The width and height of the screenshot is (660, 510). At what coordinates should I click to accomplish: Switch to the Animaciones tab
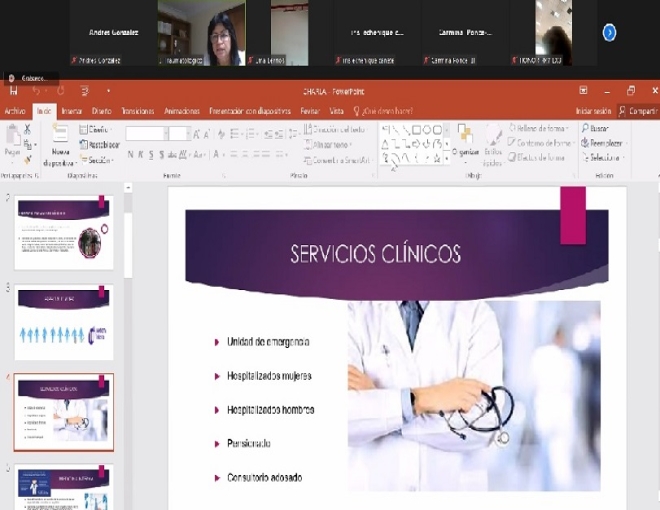point(182,111)
